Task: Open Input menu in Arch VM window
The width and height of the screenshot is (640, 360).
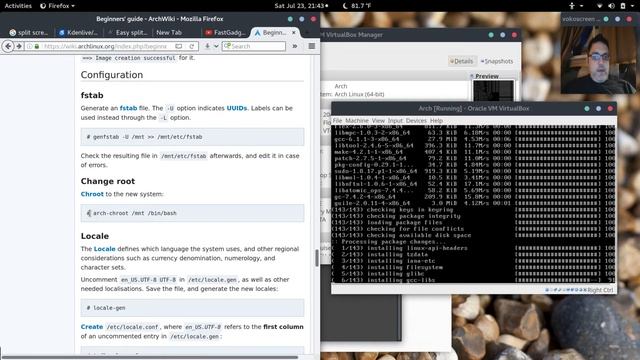Action: pos(395,121)
